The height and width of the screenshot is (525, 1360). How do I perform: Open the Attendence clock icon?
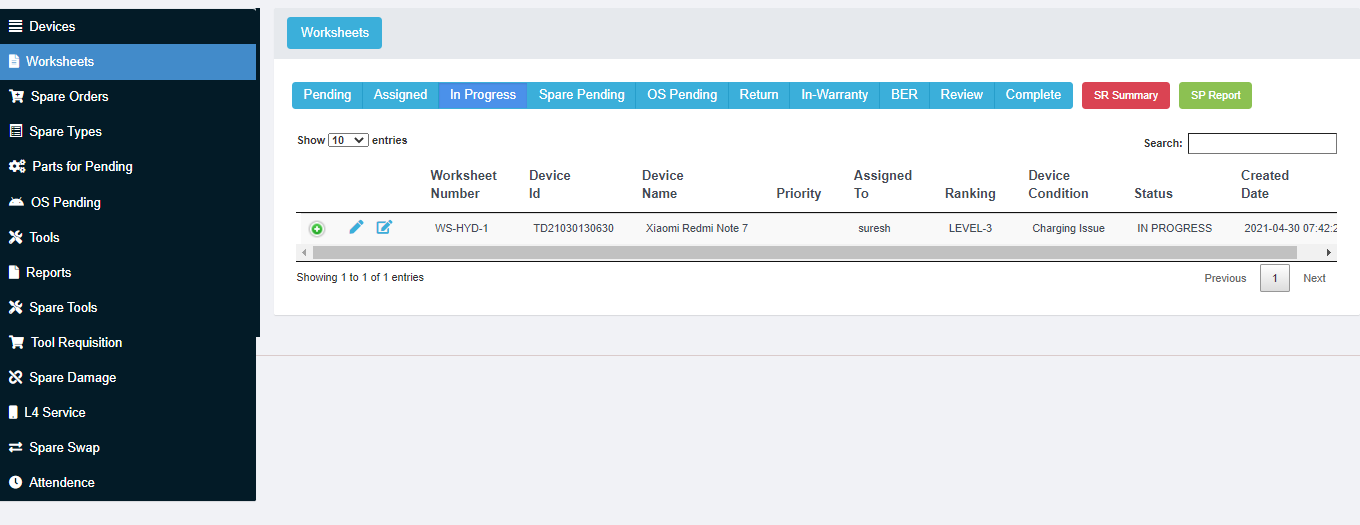pyautogui.click(x=15, y=482)
